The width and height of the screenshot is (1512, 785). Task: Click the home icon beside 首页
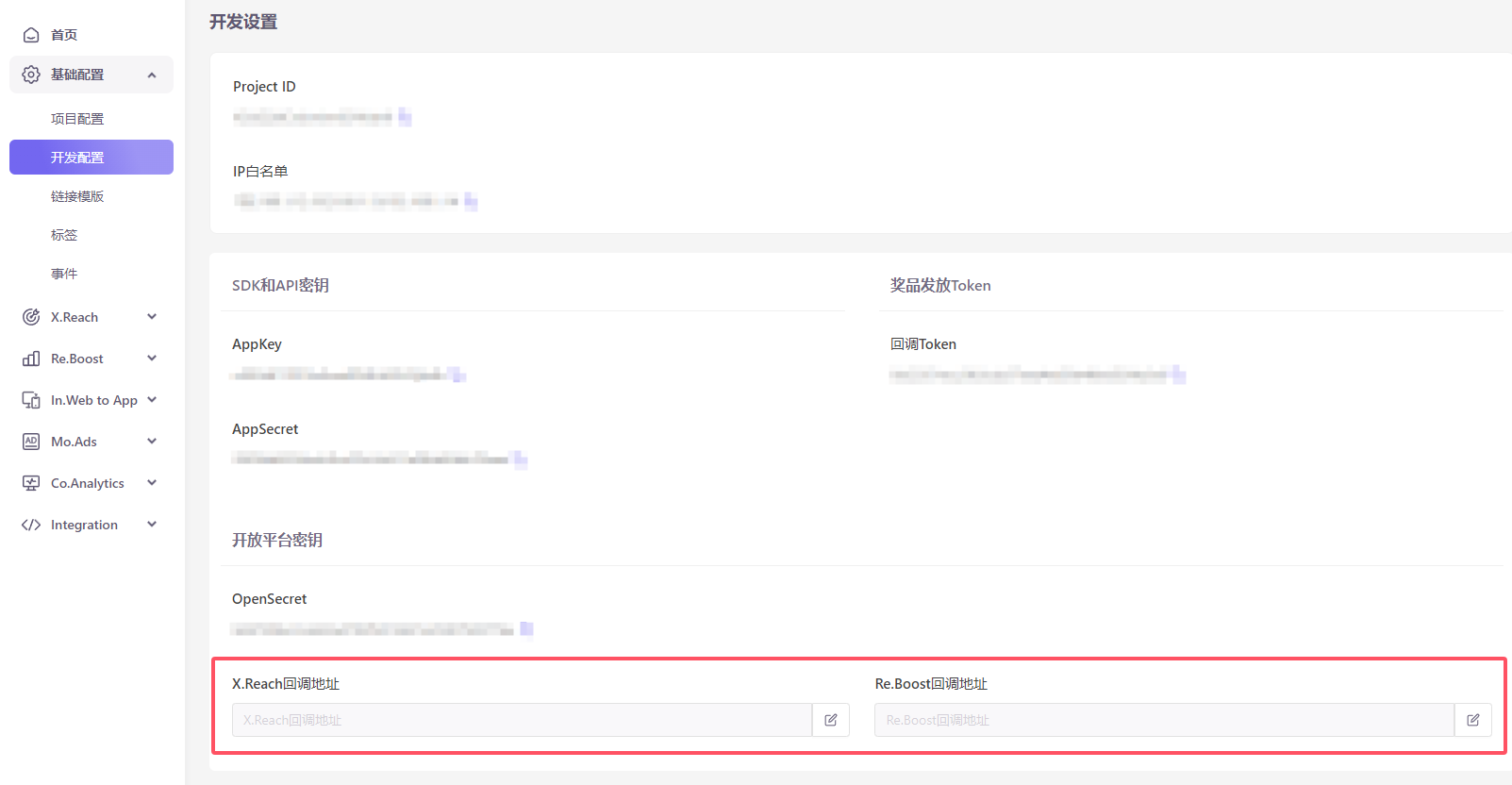click(x=31, y=35)
